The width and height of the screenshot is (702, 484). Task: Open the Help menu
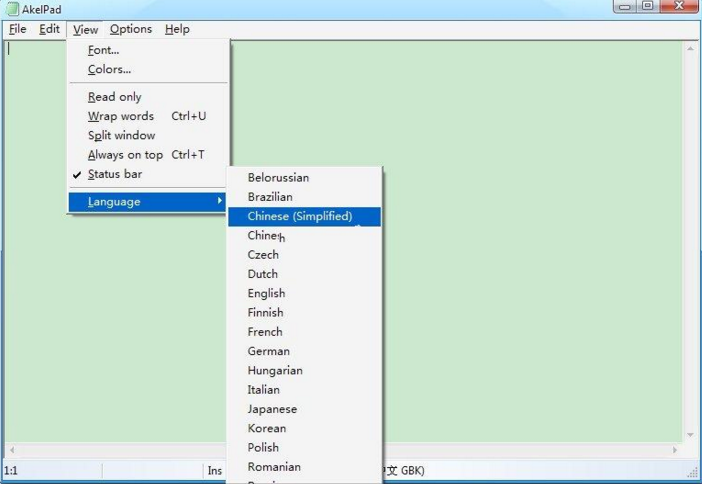(x=177, y=29)
